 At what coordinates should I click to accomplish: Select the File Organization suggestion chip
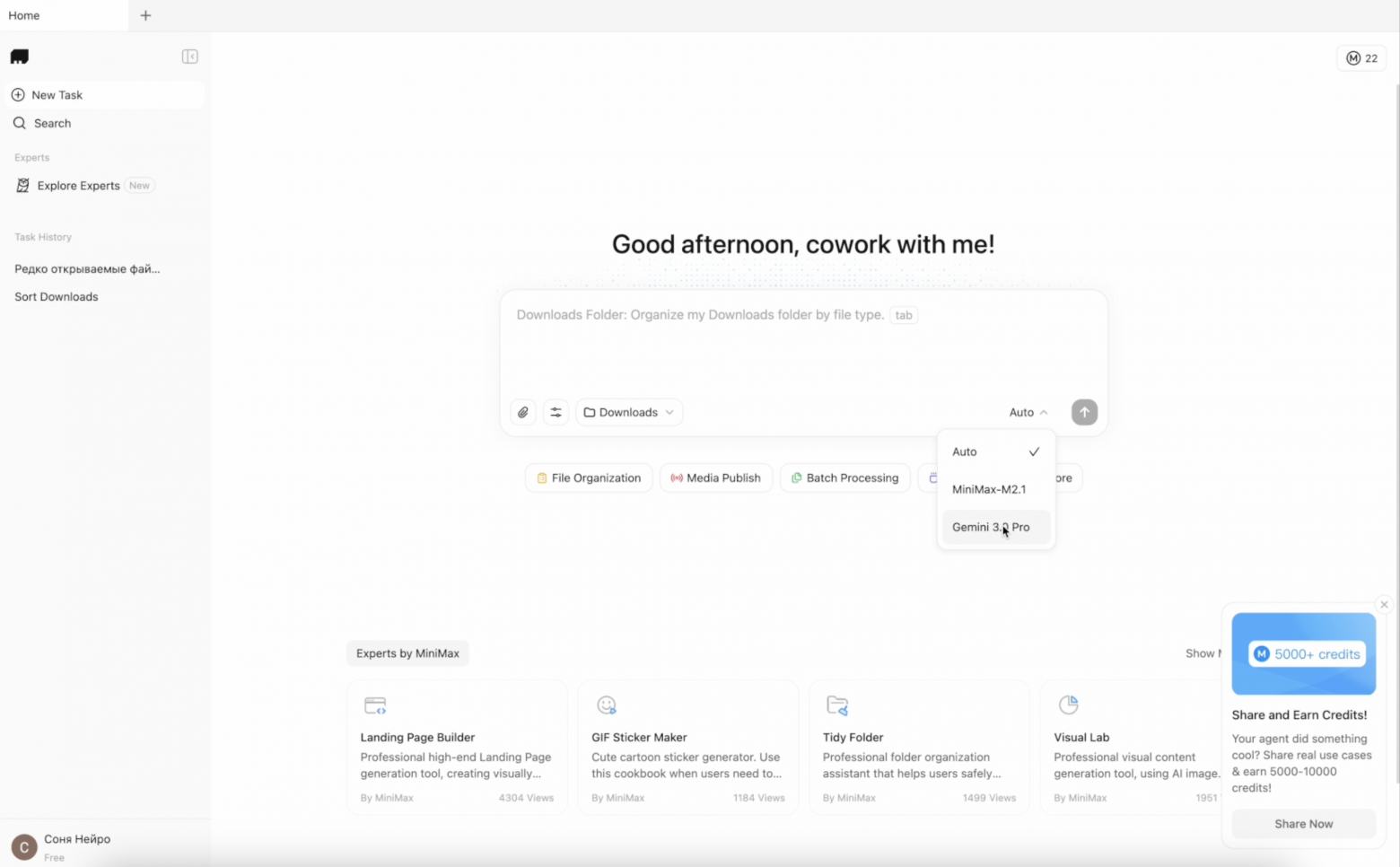coord(588,477)
